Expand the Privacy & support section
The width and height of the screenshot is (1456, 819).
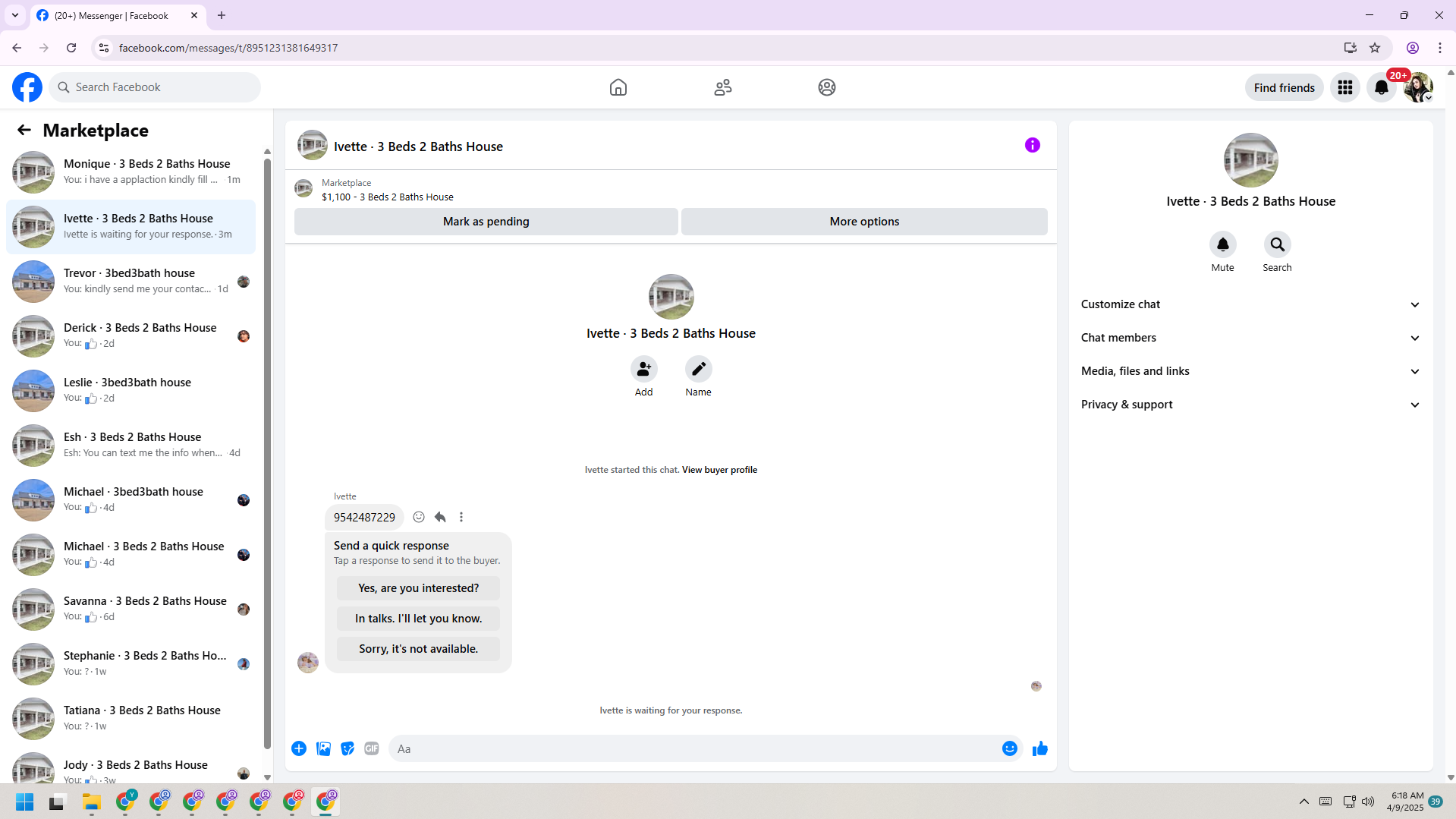pos(1250,405)
